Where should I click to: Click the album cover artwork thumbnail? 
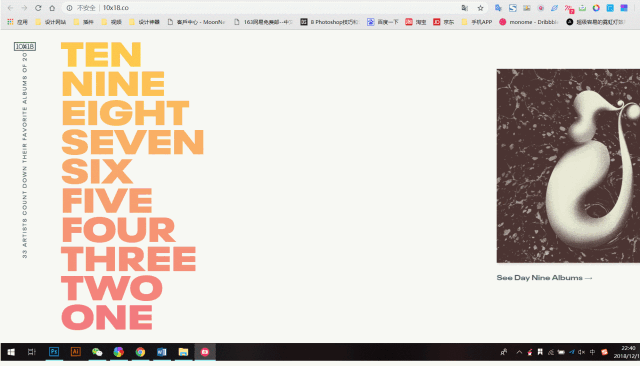(x=568, y=166)
